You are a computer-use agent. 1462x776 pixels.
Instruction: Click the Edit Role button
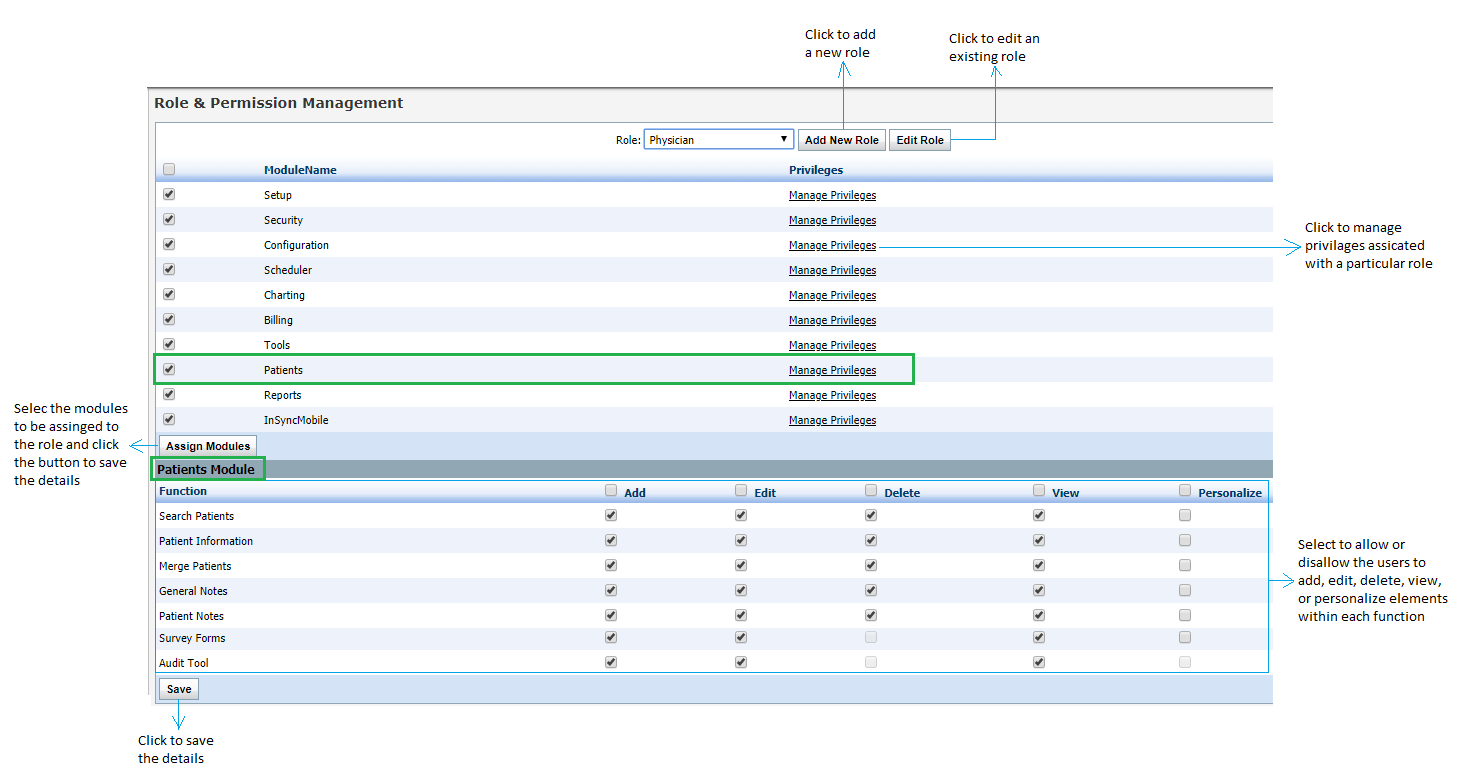click(x=919, y=140)
